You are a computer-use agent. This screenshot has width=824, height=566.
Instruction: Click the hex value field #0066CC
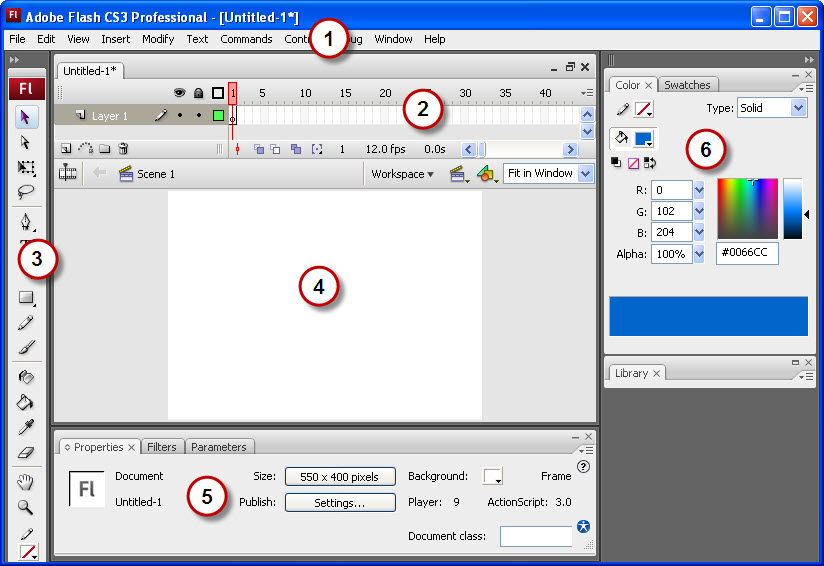click(747, 253)
